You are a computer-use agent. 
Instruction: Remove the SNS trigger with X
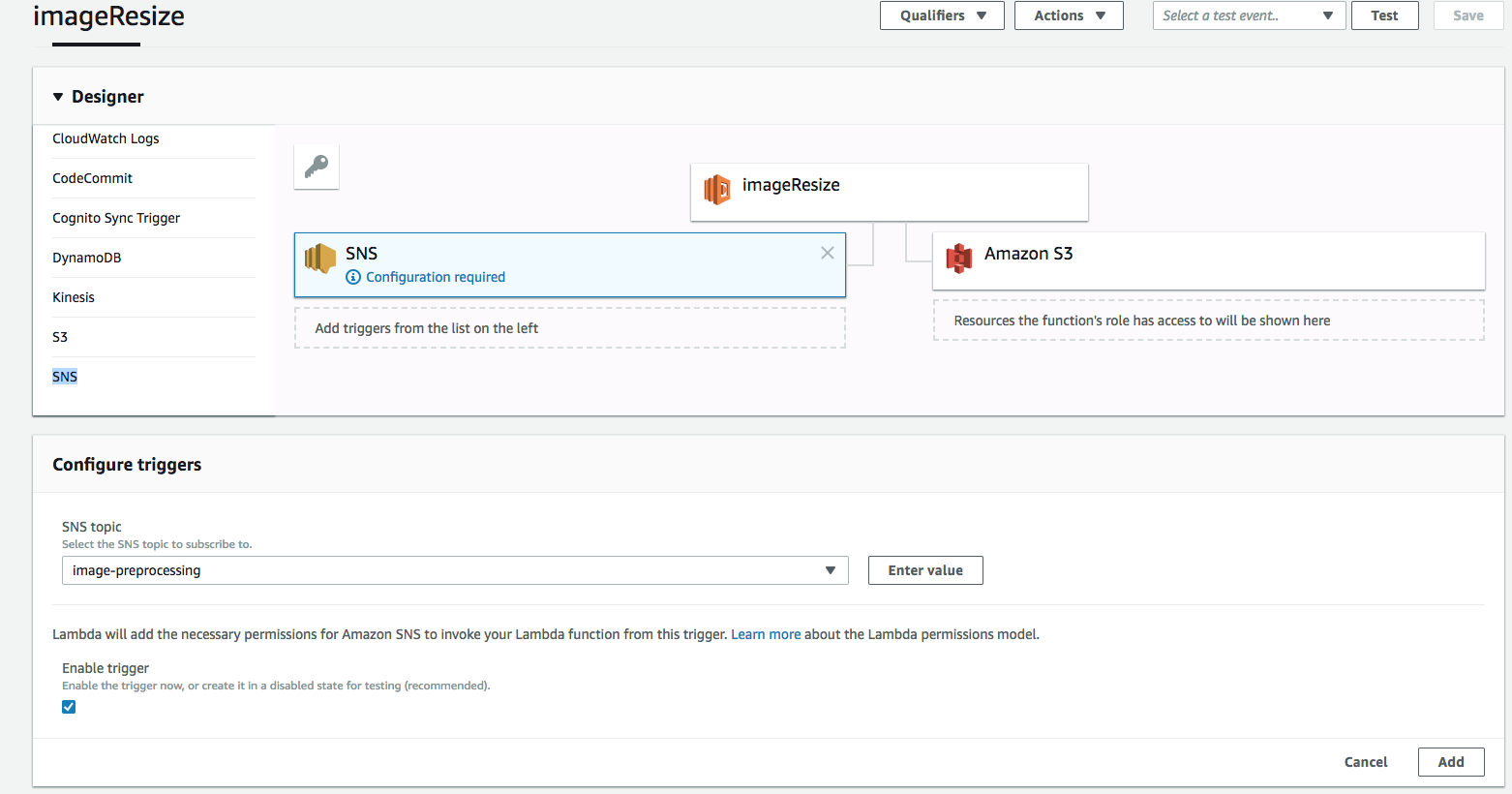coord(828,253)
